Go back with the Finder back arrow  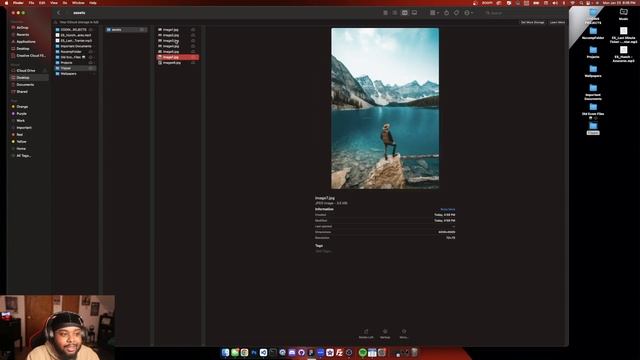coord(58,13)
